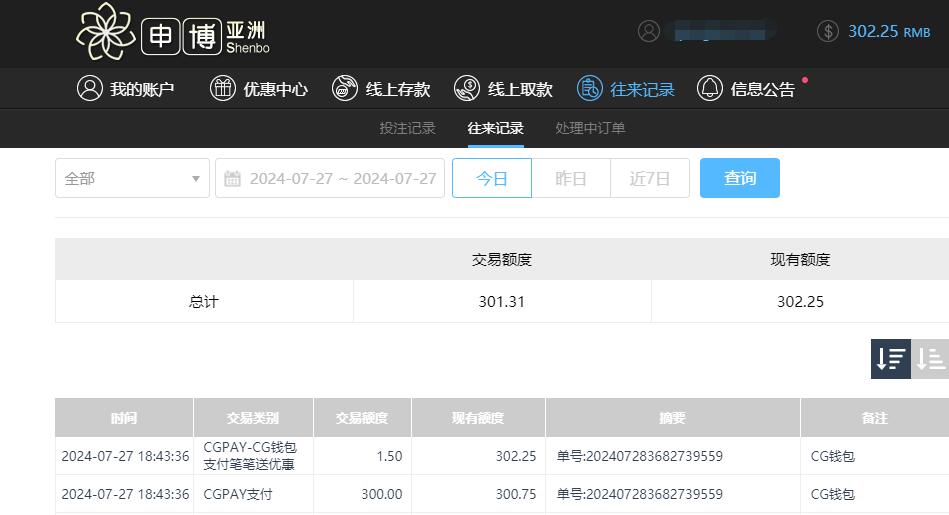Click the 交易类别 column header
The width and height of the screenshot is (949, 515).
click(253, 418)
